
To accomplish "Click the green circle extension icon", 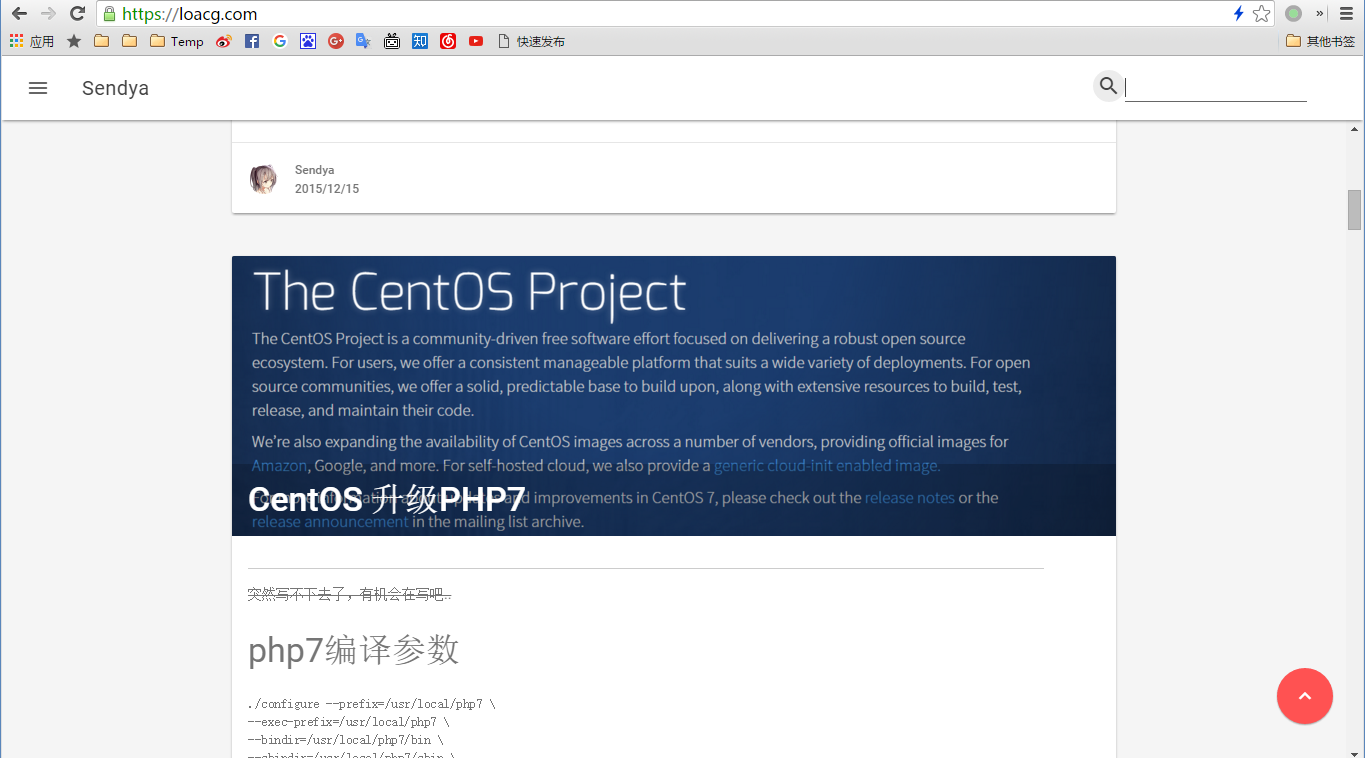I will point(1293,14).
